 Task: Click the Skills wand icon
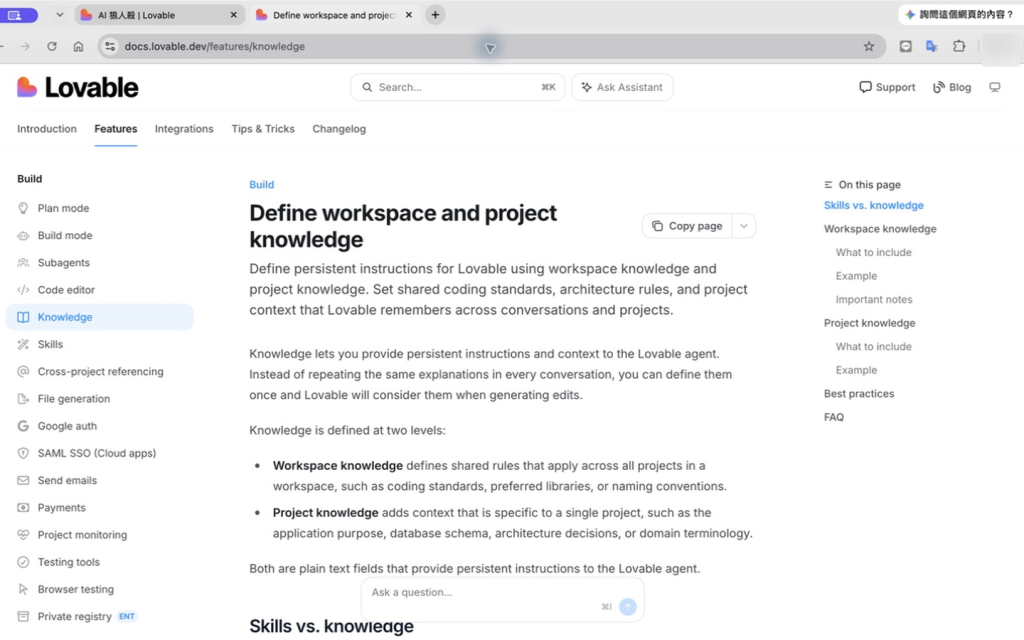coord(24,344)
